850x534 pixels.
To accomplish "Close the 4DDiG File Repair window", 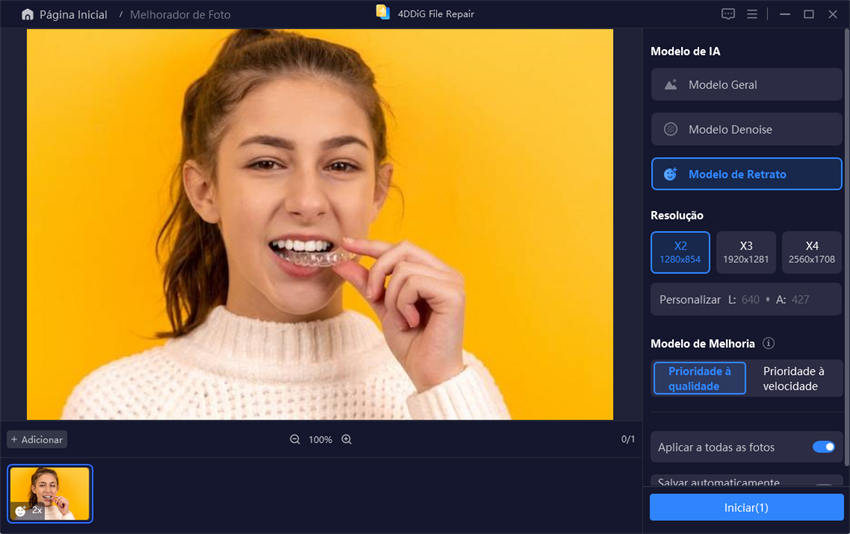I will pos(833,14).
